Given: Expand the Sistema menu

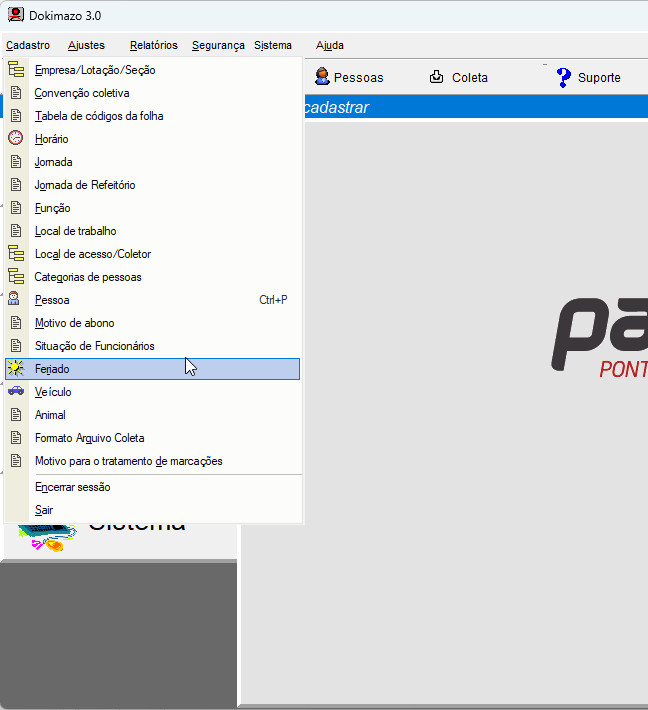Looking at the screenshot, I should tap(273, 45).
